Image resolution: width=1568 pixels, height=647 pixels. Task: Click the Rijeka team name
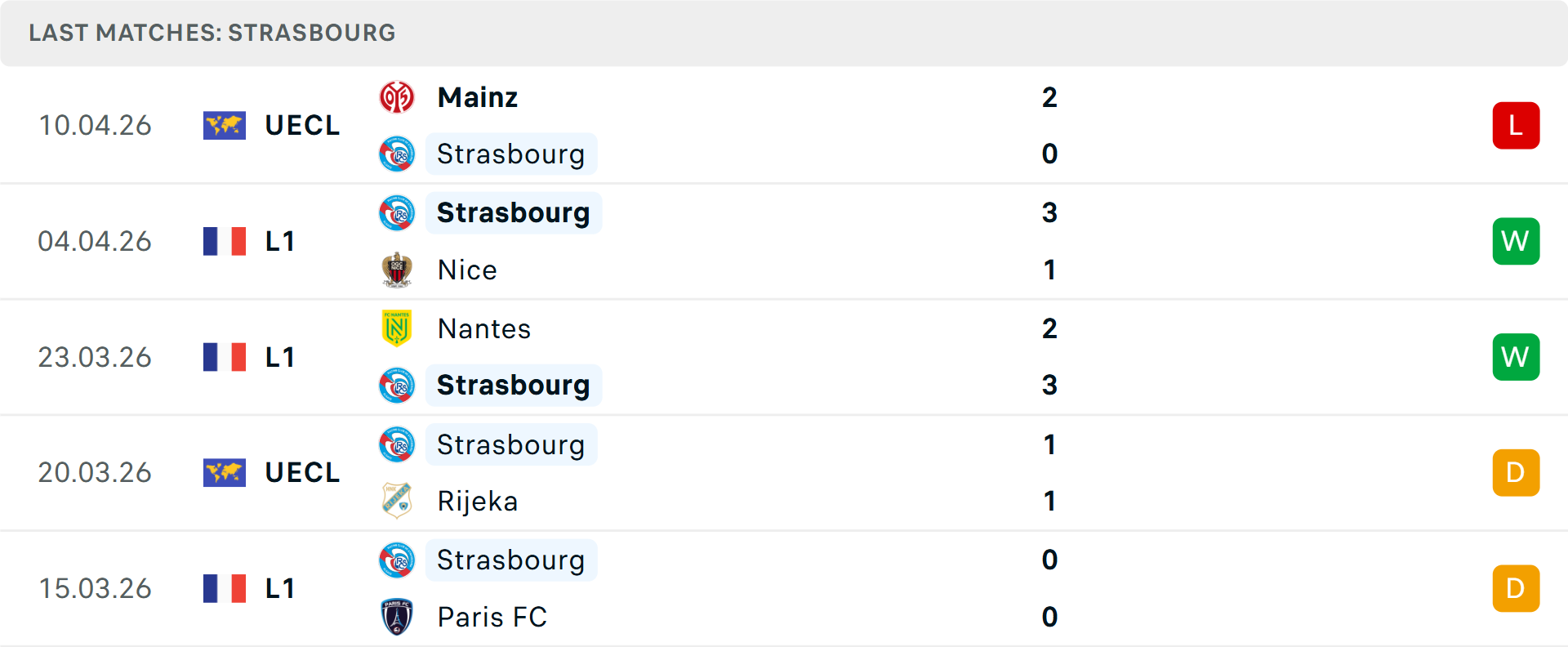pos(478,501)
